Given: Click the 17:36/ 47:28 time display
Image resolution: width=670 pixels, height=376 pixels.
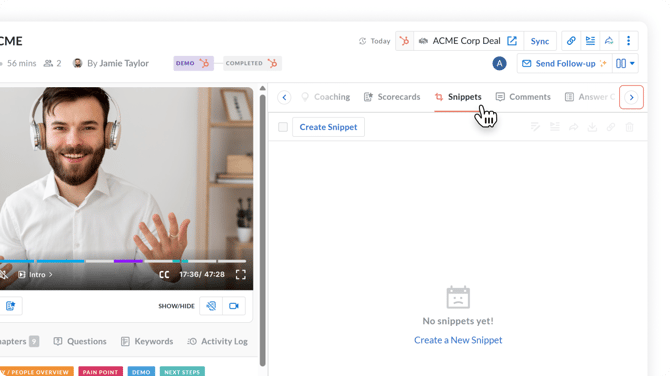Looking at the screenshot, I should pos(202,274).
